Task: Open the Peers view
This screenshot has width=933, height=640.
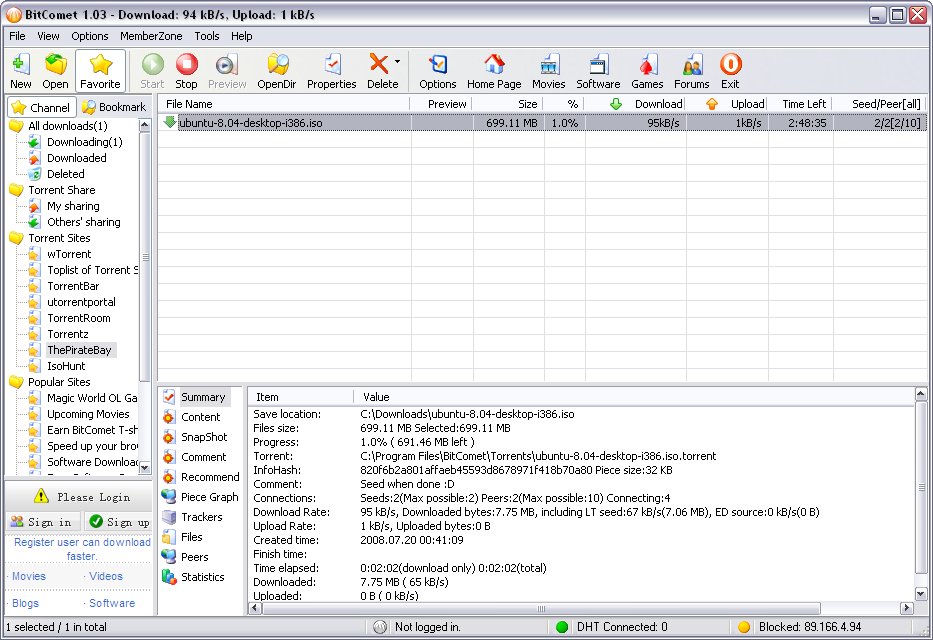Action: (x=195, y=557)
